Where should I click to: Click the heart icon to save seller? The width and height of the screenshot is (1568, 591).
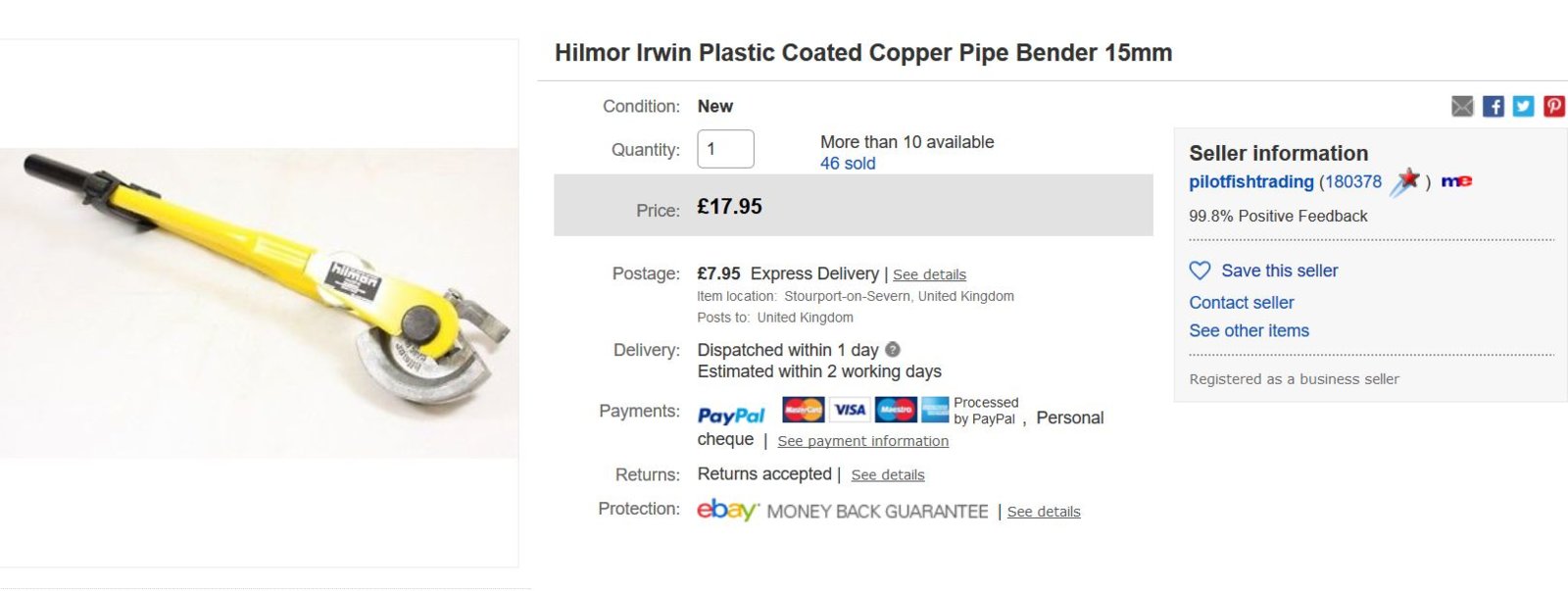point(1200,271)
